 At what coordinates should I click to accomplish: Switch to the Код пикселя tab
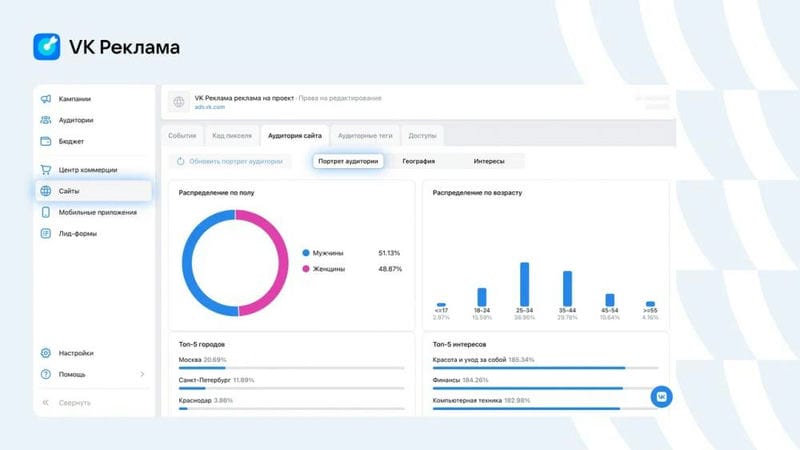point(232,136)
